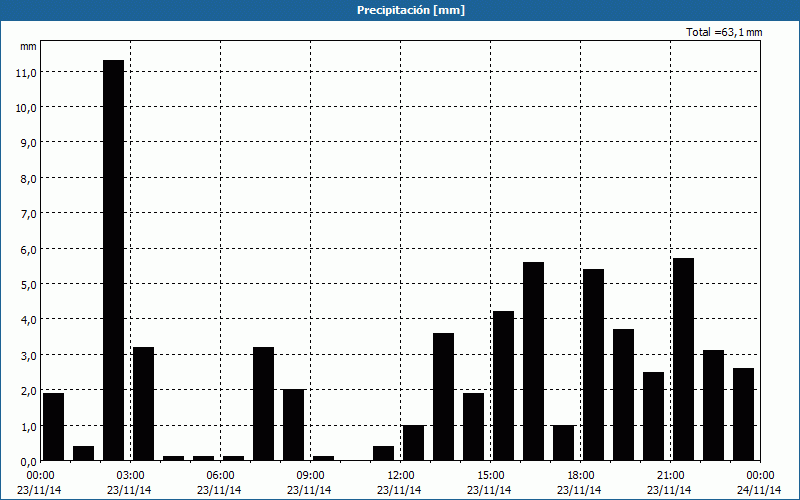
Task: Select the "3,0" y-axis value
Action: (x=29, y=355)
